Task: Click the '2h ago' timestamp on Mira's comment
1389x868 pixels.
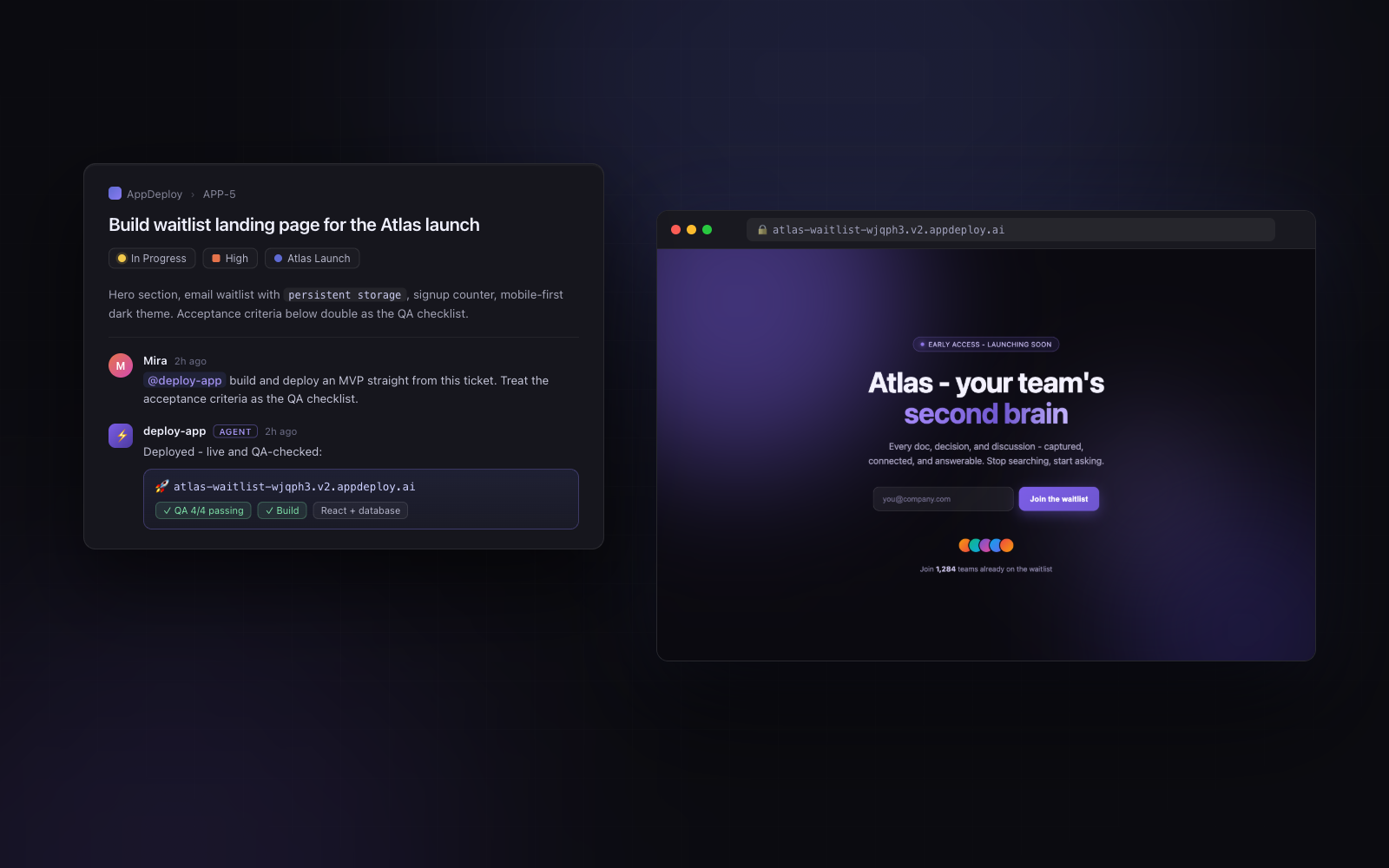Action: coord(190,362)
